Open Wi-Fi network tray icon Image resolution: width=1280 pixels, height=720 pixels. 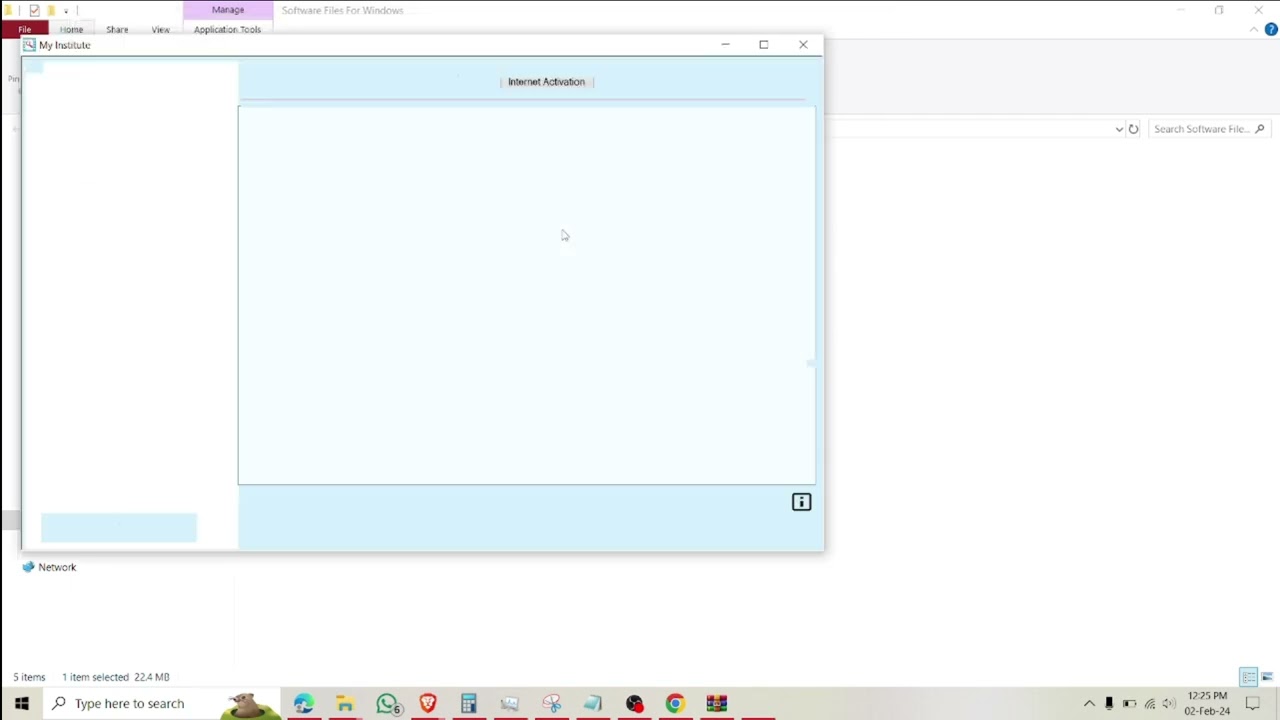(1150, 703)
